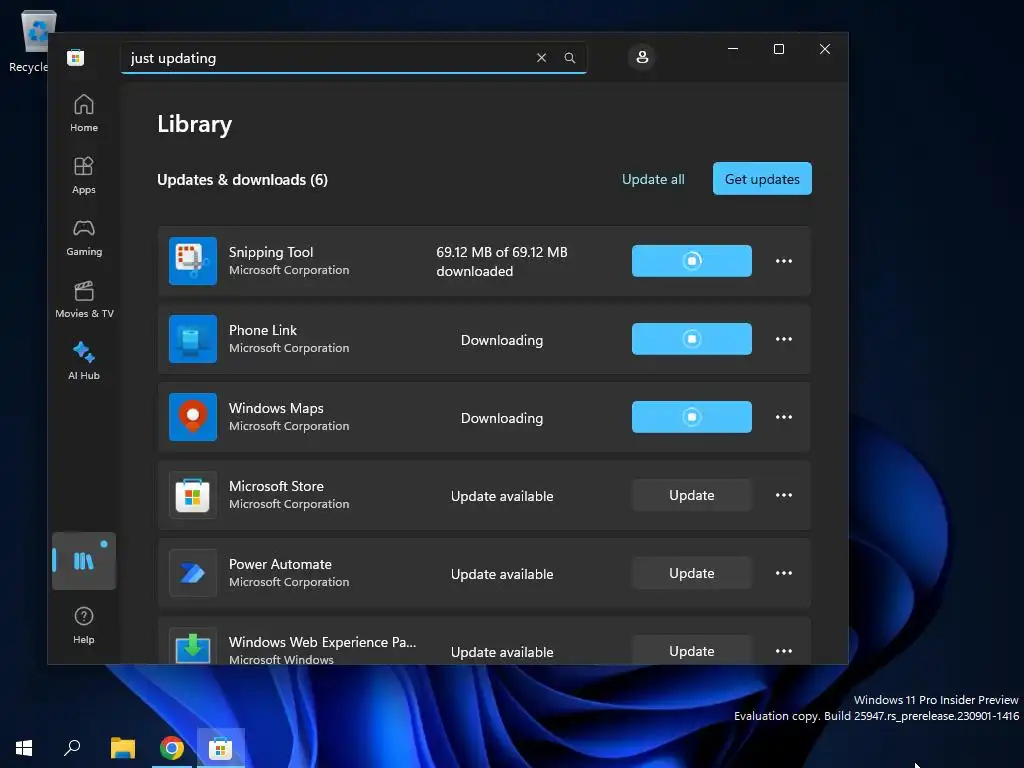Click the Power Automate app icon
Viewport: 1024px width, 768px height.
pos(193,573)
